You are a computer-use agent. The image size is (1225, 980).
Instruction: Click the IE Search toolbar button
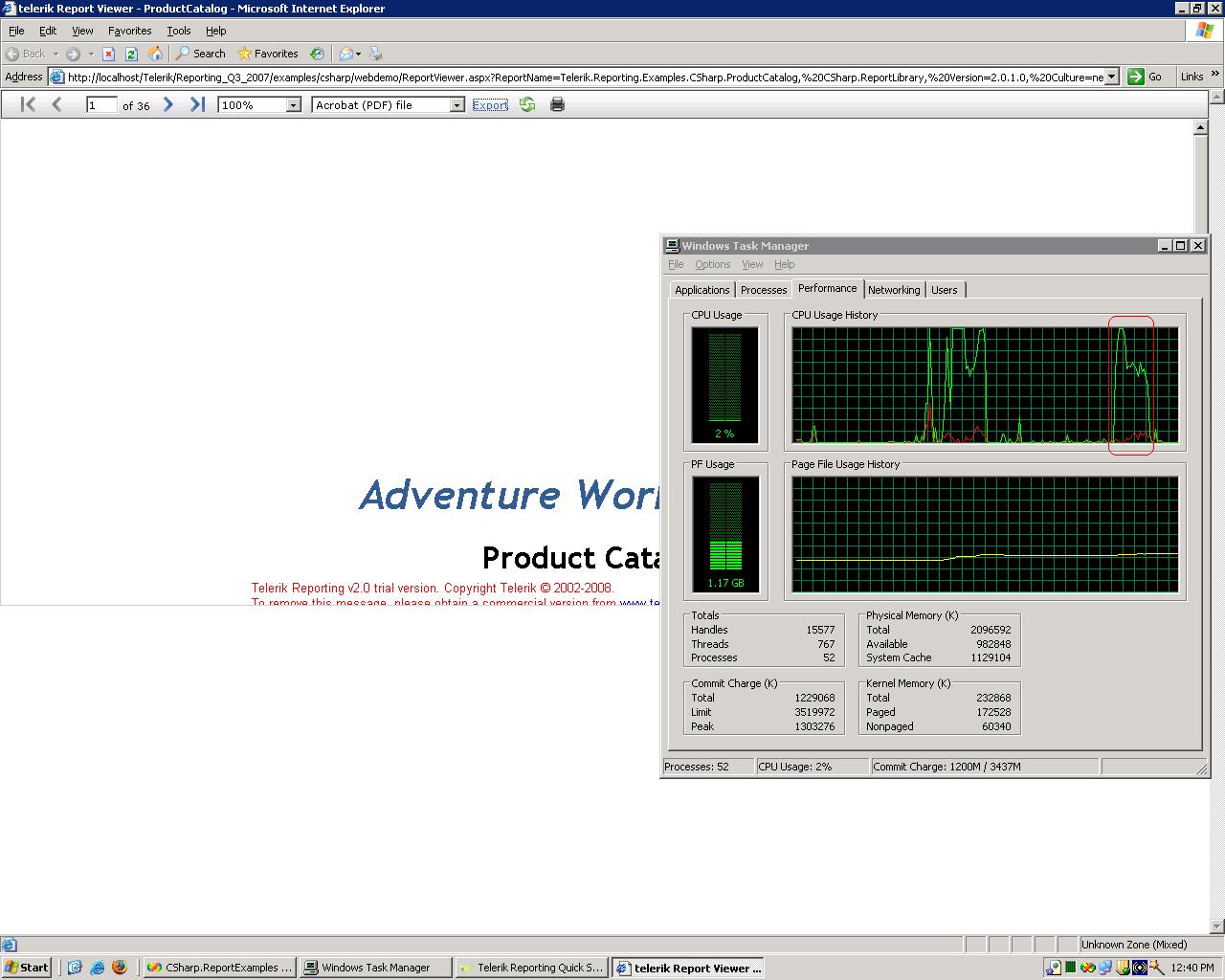point(200,54)
